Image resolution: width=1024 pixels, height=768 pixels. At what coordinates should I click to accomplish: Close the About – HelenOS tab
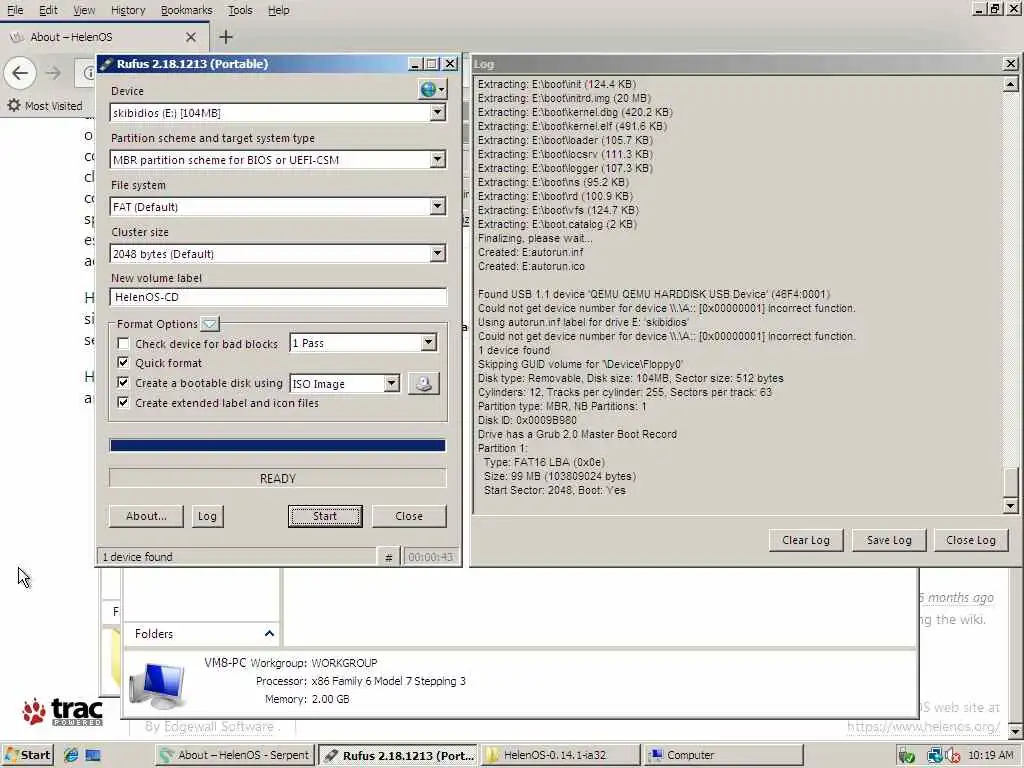click(x=191, y=37)
